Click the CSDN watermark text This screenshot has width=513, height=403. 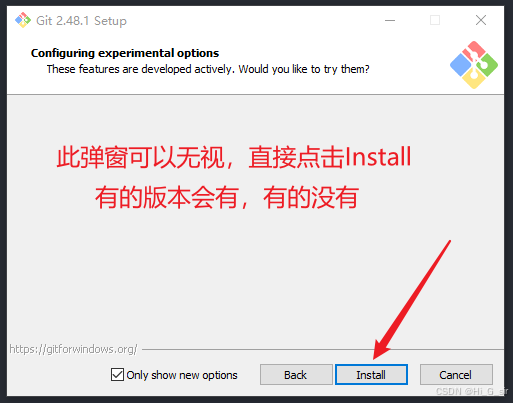472,391
